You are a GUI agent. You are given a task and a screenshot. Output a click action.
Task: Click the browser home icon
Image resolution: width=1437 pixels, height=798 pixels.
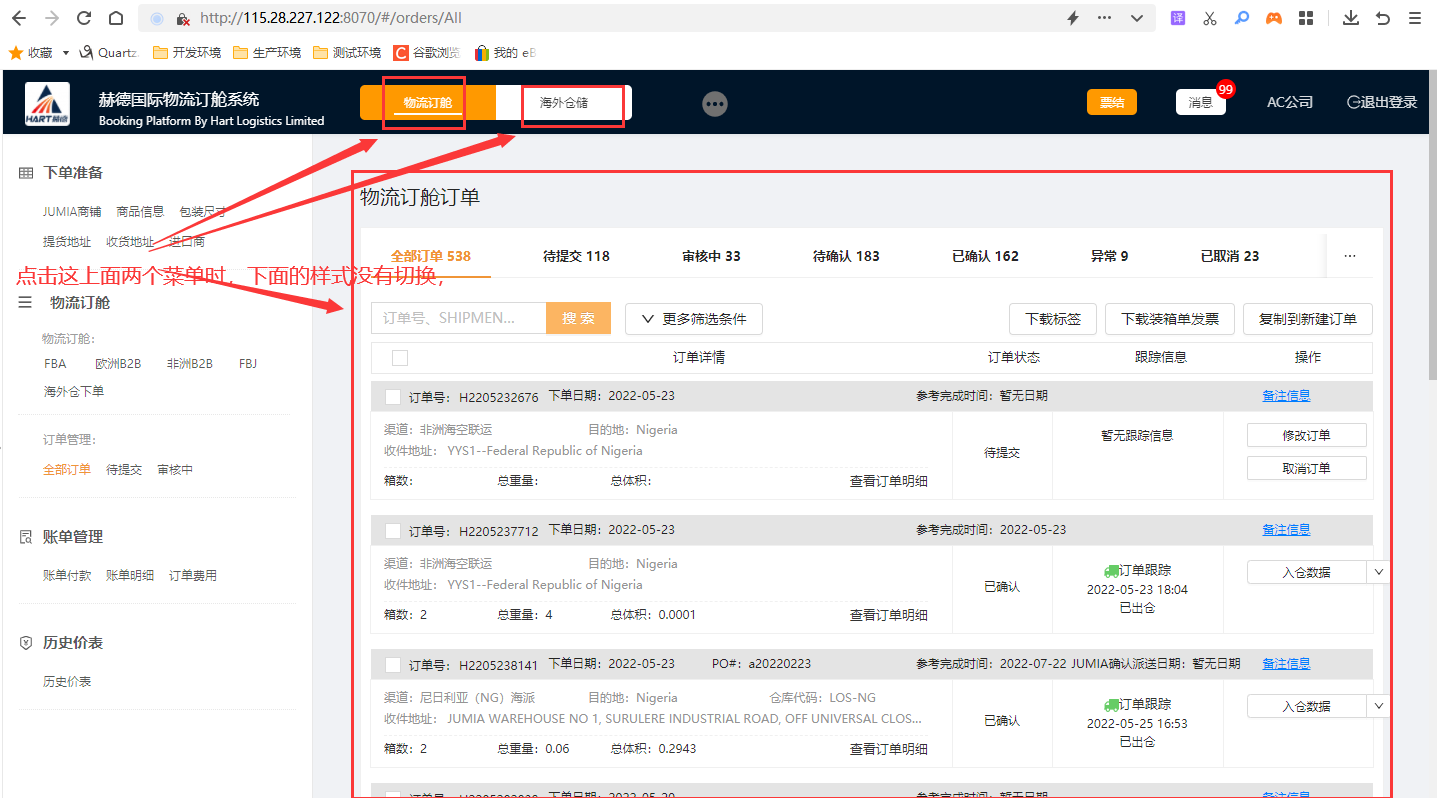click(x=116, y=18)
